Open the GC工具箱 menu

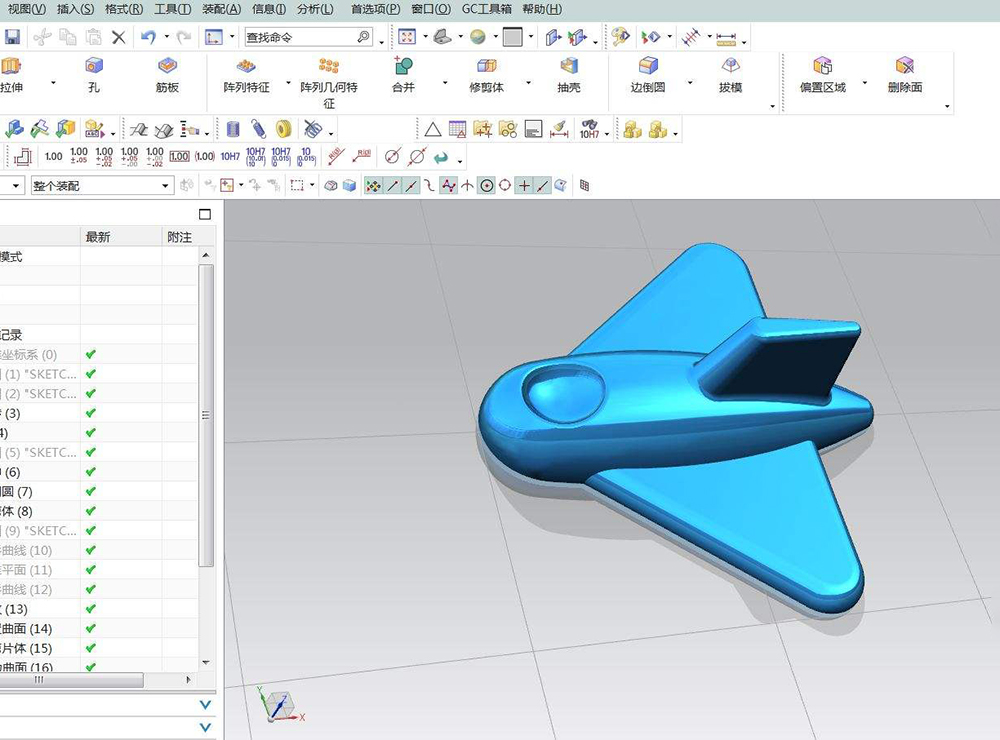pos(487,9)
